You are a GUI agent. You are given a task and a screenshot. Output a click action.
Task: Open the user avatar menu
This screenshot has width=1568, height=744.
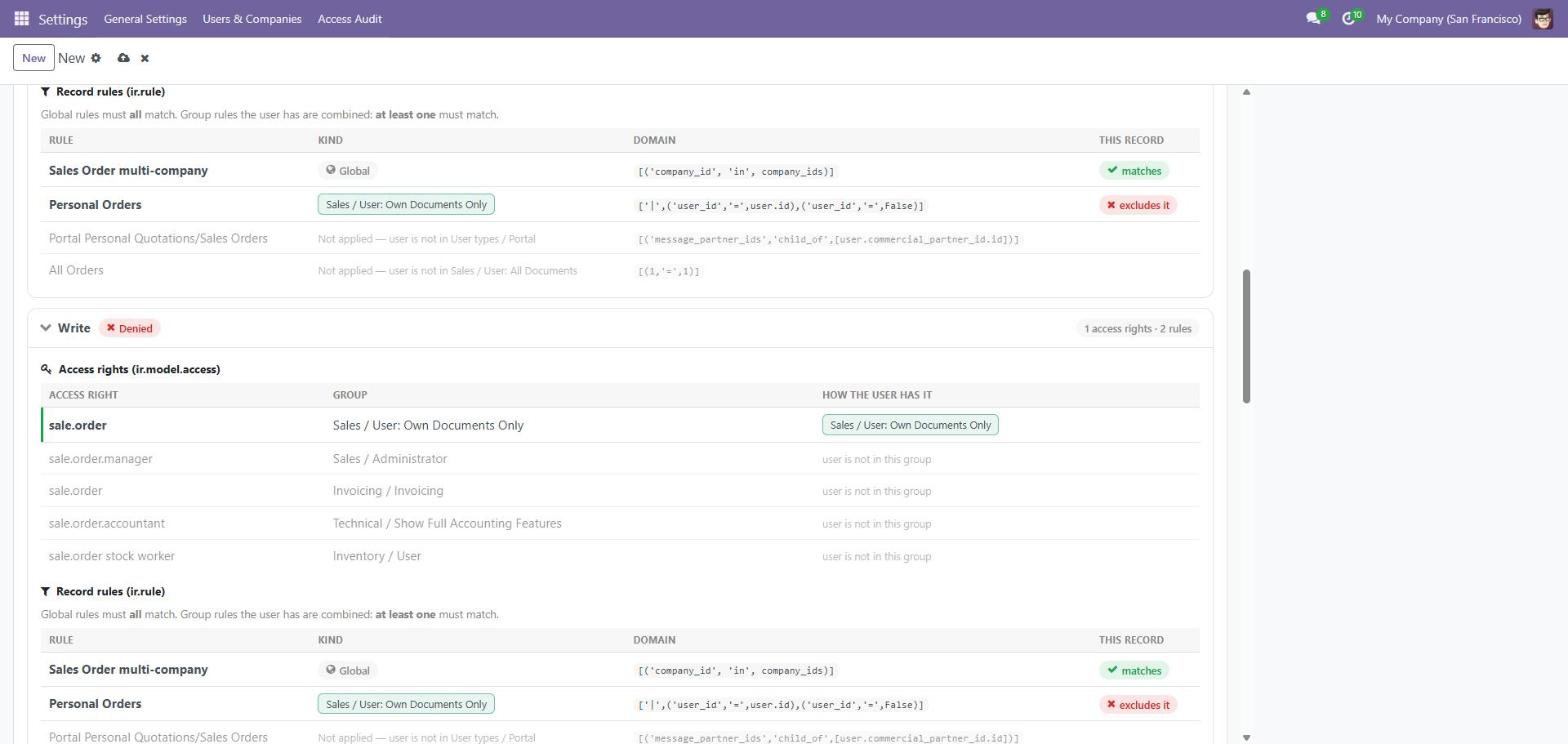[1542, 19]
